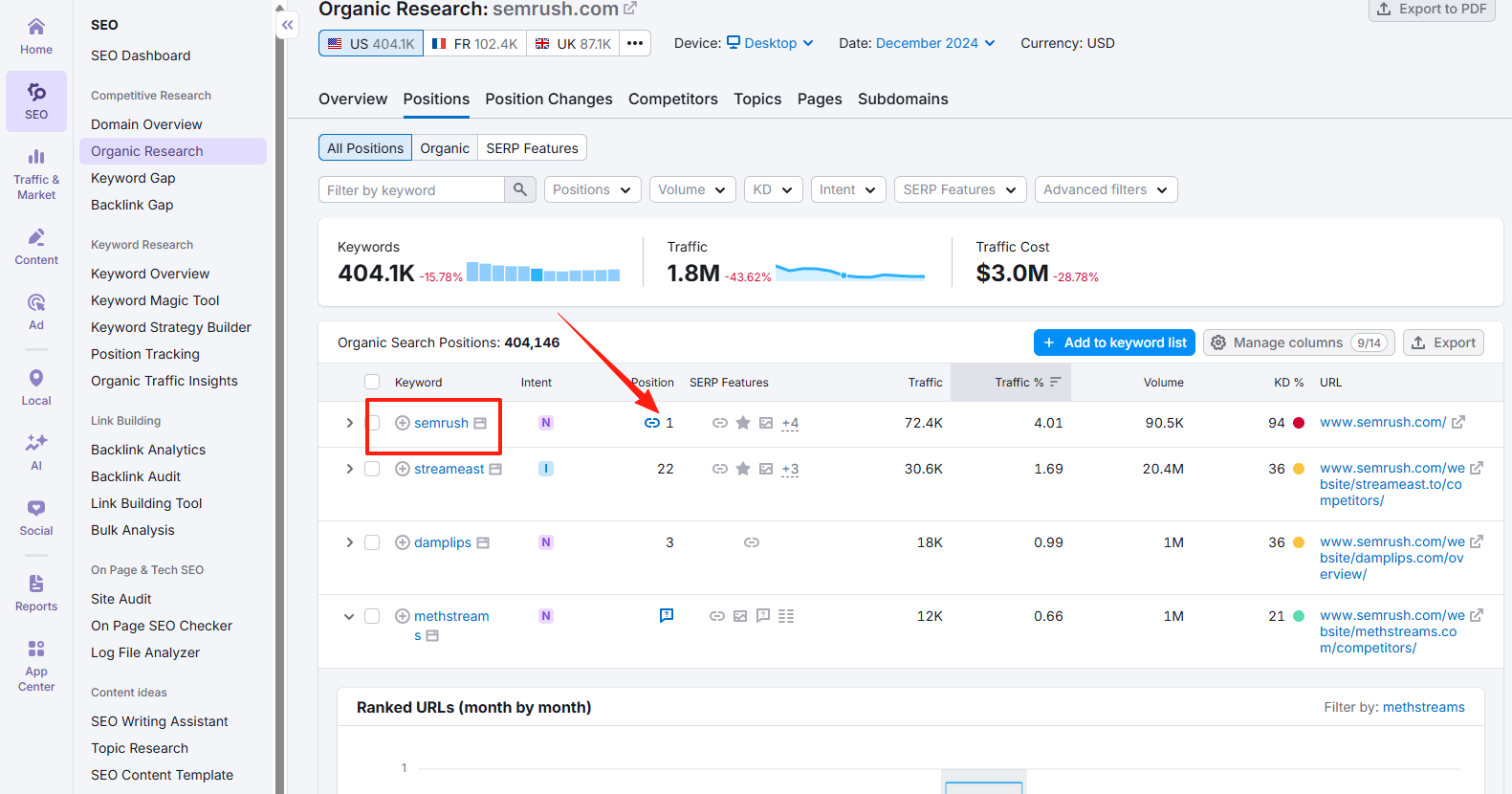1512x794 pixels.
Task: Open the Competitors tab
Action: [x=672, y=99]
